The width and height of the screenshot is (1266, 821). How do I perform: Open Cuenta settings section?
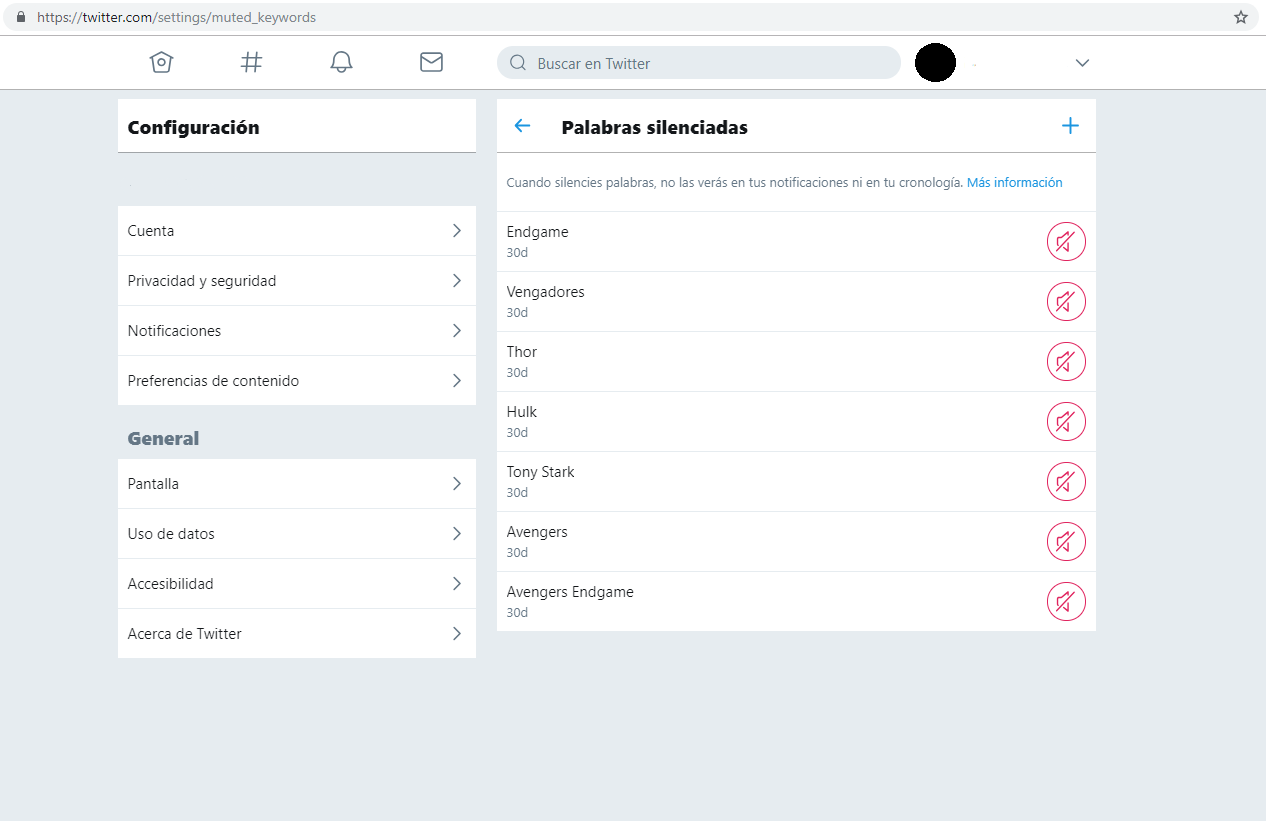click(x=296, y=231)
